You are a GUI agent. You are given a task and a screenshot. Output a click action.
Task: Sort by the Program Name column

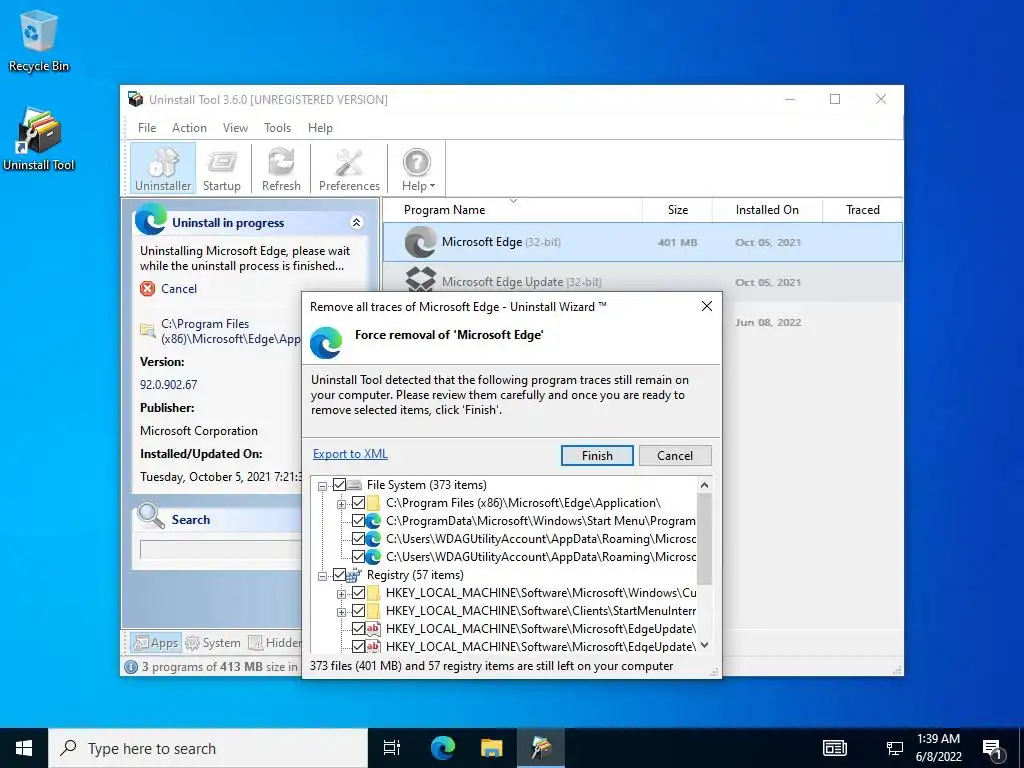pyautogui.click(x=513, y=210)
